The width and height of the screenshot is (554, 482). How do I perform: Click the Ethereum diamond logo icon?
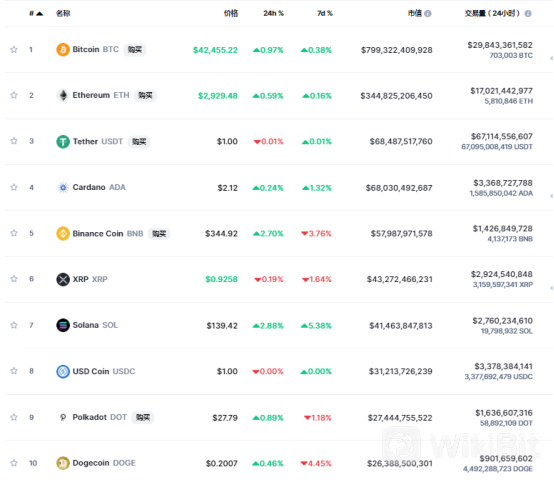coord(63,95)
